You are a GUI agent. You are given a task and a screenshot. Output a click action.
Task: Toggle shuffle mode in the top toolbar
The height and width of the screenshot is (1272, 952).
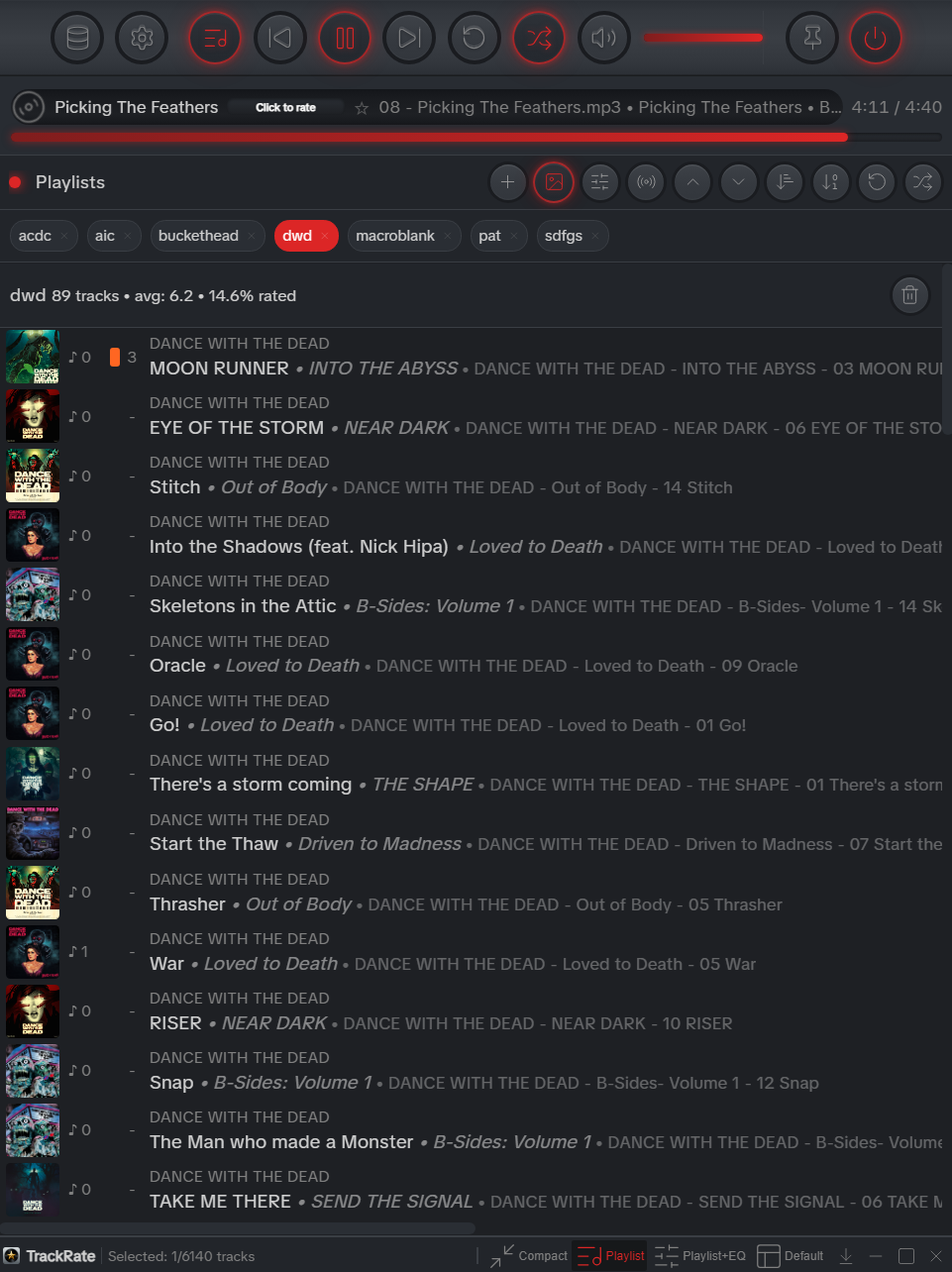[538, 37]
